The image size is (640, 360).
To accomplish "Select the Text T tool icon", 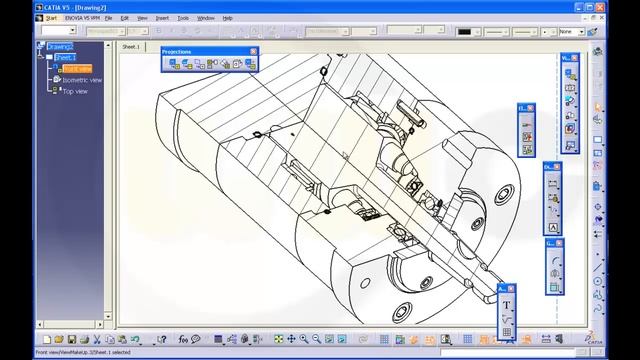I will (506, 304).
